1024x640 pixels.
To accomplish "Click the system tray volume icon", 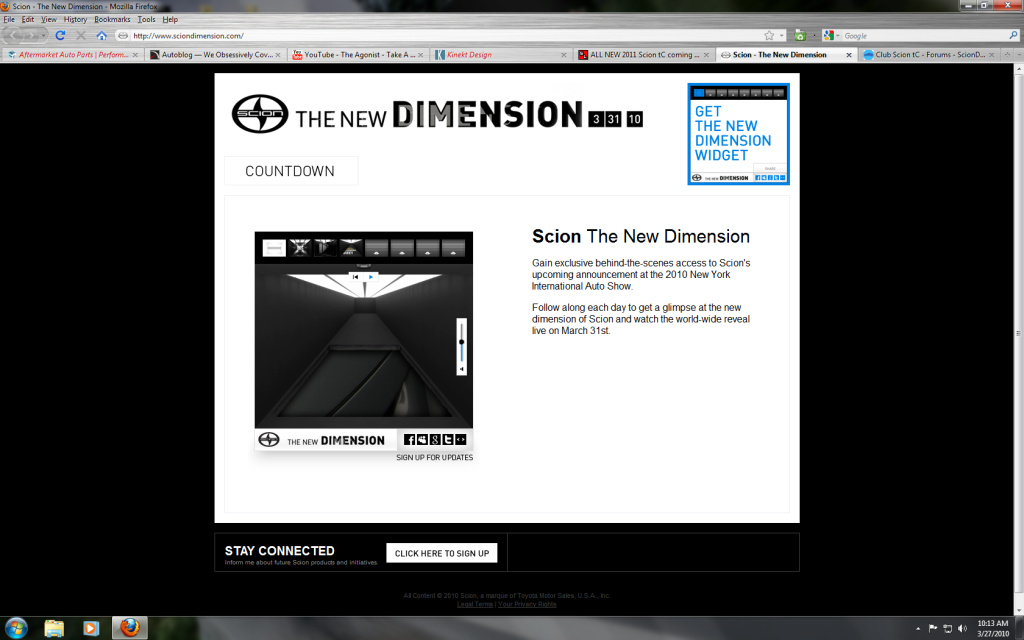I will tap(963, 628).
